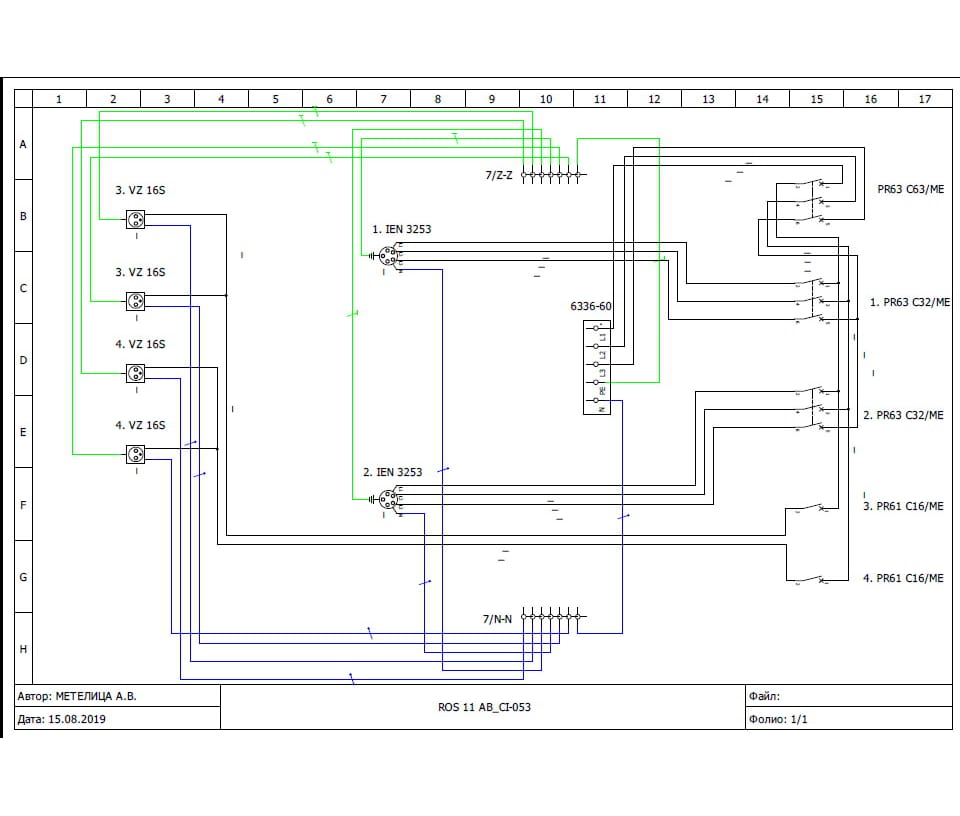Click the 3. PR61 C16/ME breaker switch symbol

point(811,507)
